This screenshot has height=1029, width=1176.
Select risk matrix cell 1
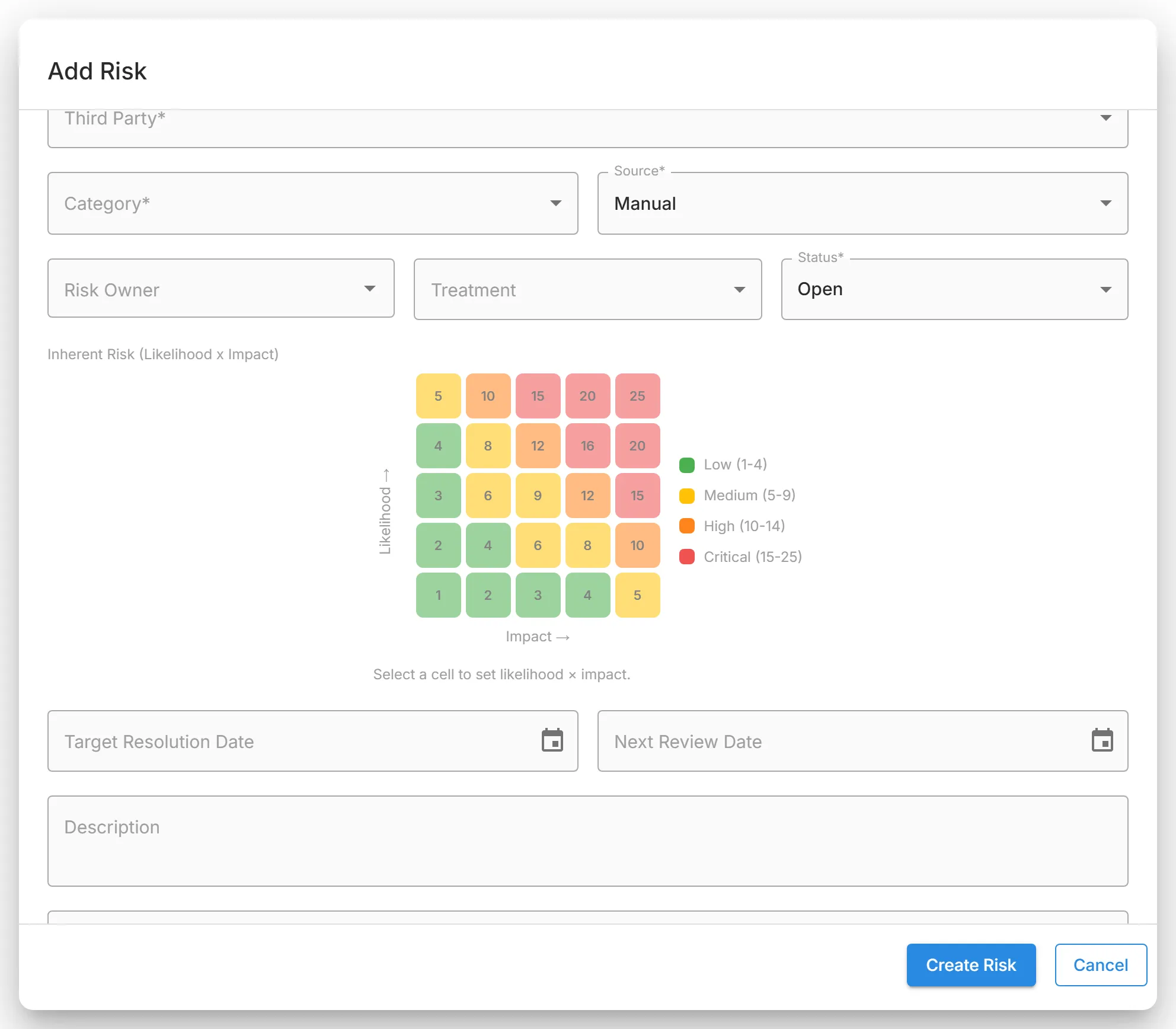[438, 595]
